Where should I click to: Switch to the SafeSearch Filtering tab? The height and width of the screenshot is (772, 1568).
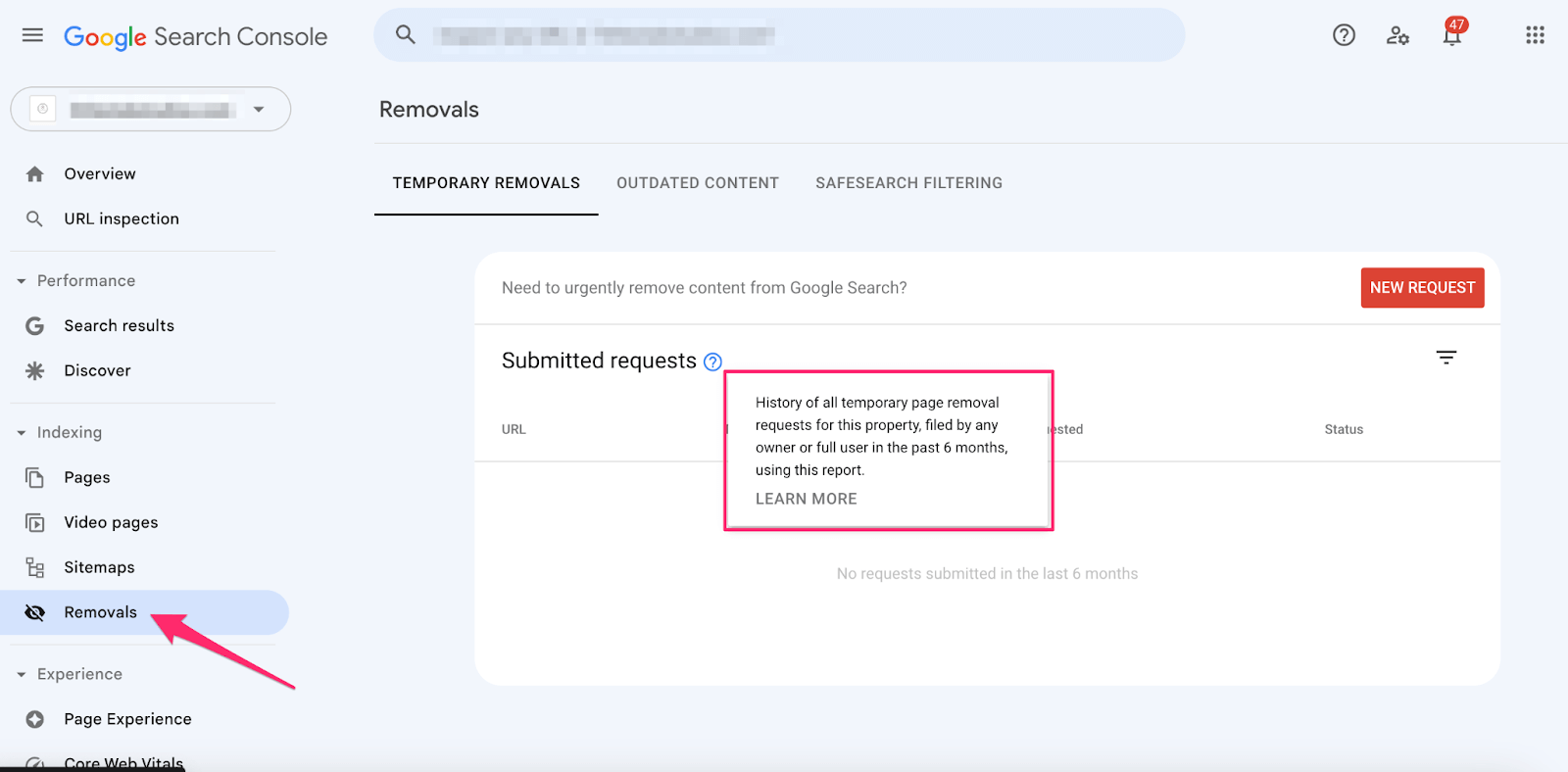pos(908,183)
